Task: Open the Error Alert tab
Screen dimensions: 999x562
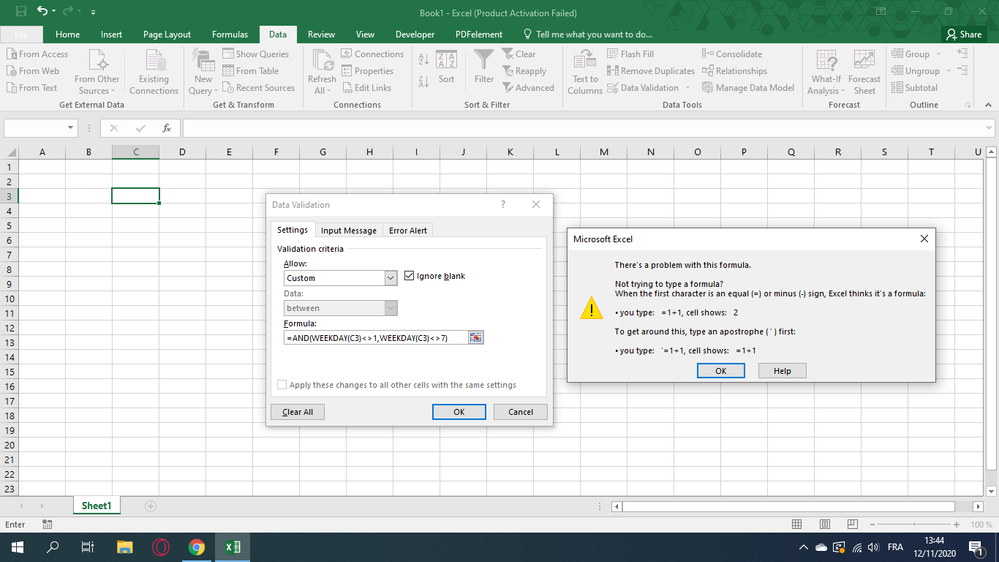Action: pos(408,231)
